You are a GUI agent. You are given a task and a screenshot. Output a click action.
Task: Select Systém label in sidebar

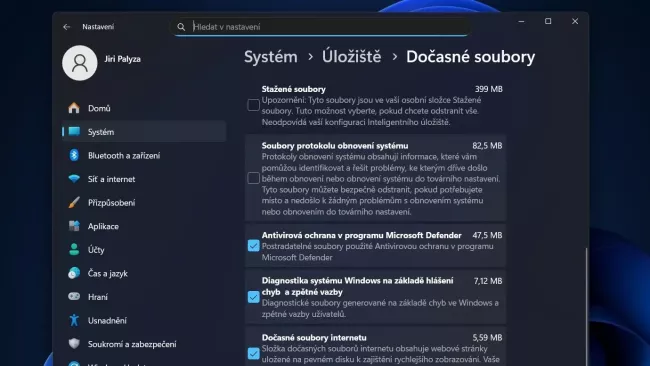pos(101,132)
